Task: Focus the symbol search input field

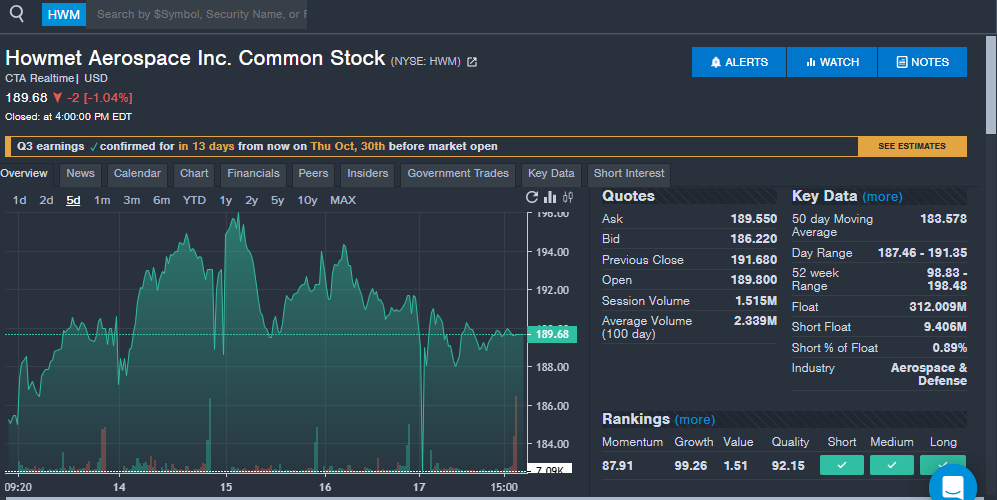Action: coord(200,14)
